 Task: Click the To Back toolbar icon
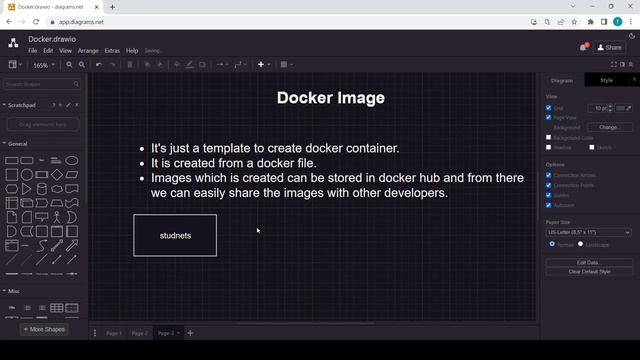[160, 64]
